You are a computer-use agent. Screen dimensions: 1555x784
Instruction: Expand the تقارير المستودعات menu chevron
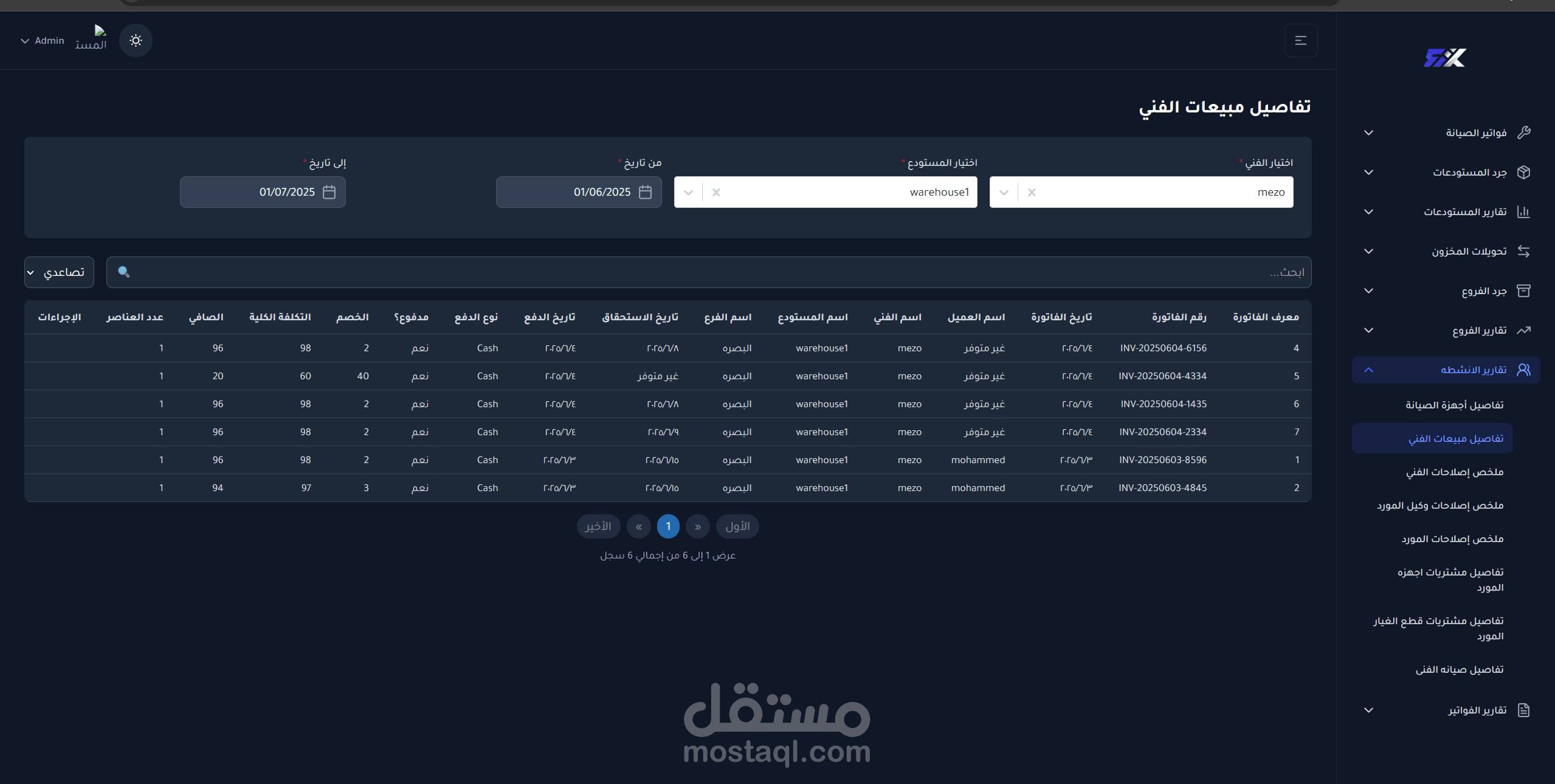point(1368,211)
